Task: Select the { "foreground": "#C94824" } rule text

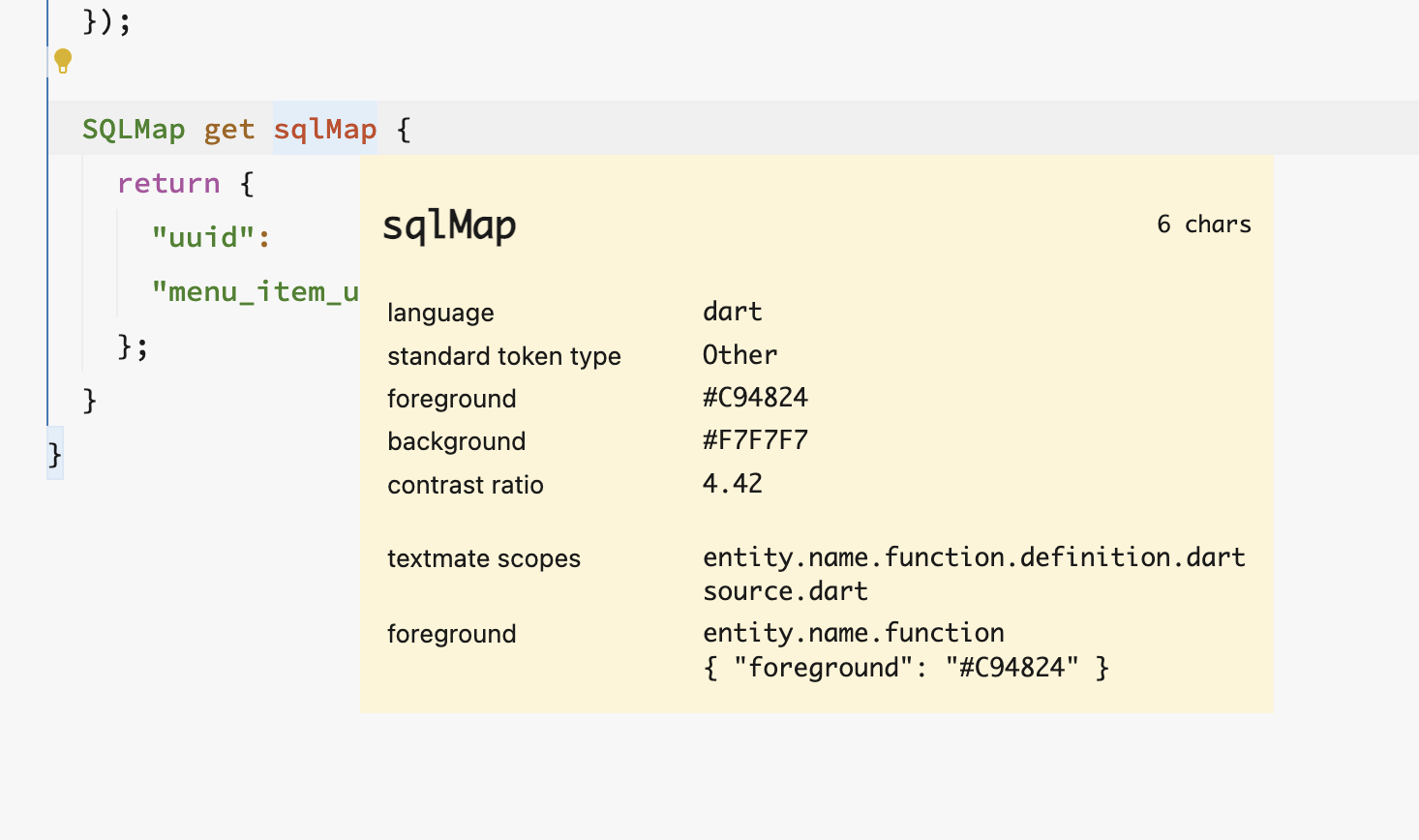Action: click(907, 668)
